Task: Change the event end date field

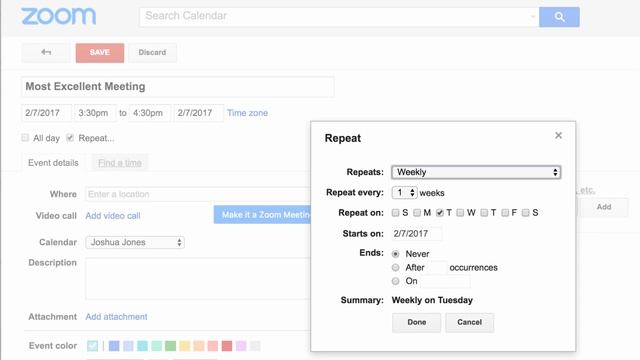Action: (198, 113)
